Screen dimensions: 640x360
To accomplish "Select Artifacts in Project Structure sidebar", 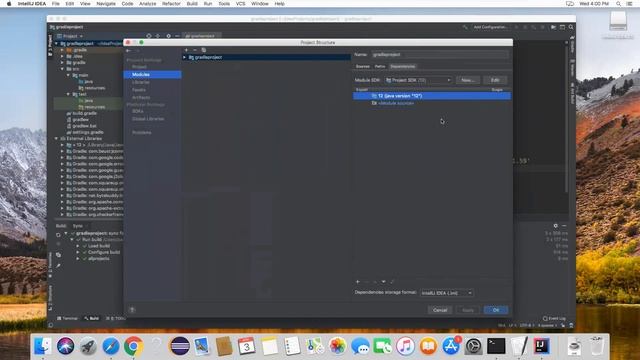I will (x=141, y=98).
